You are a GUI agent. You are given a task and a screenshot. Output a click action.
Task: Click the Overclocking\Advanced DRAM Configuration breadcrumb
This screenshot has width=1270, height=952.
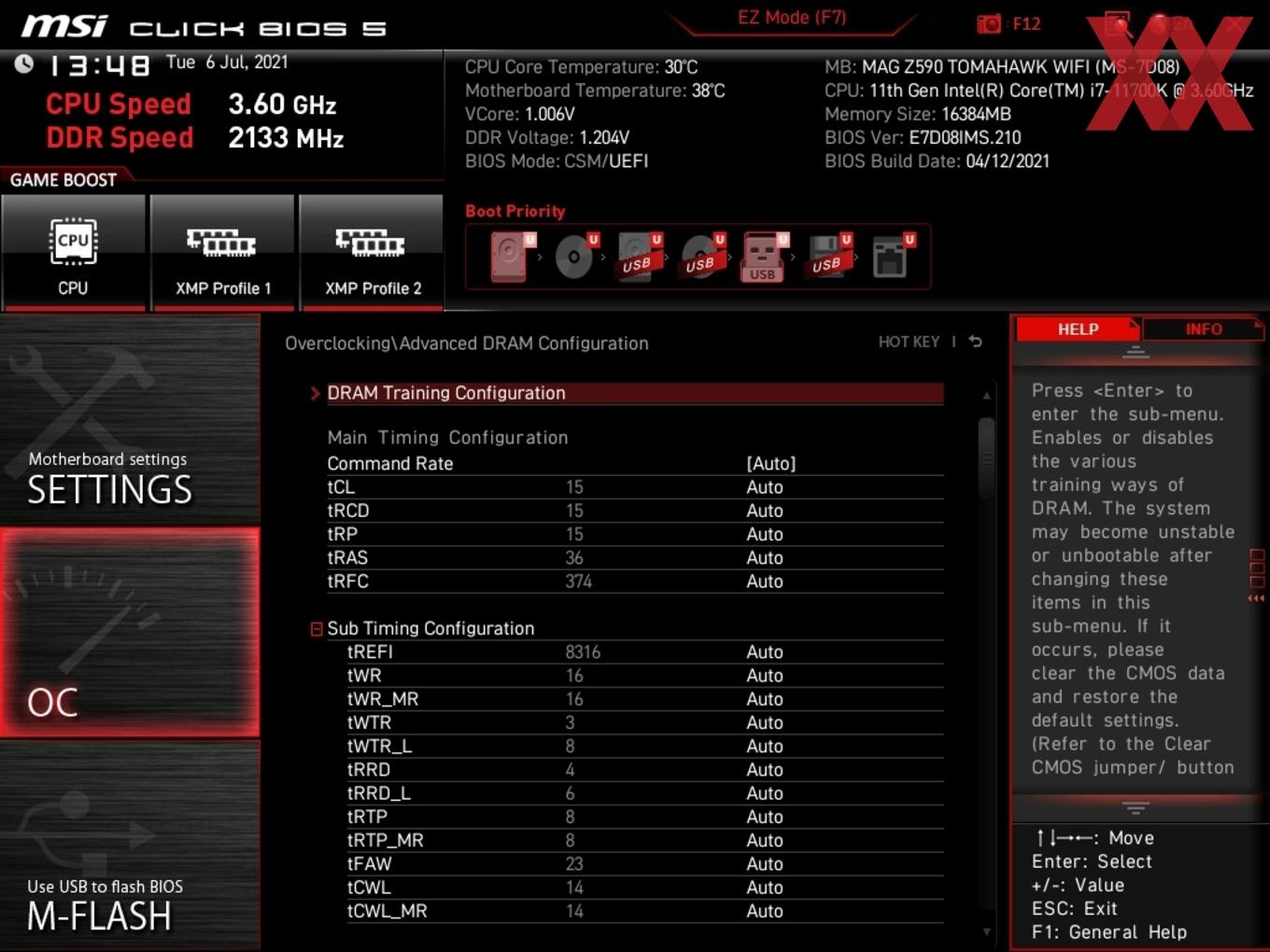tap(467, 343)
